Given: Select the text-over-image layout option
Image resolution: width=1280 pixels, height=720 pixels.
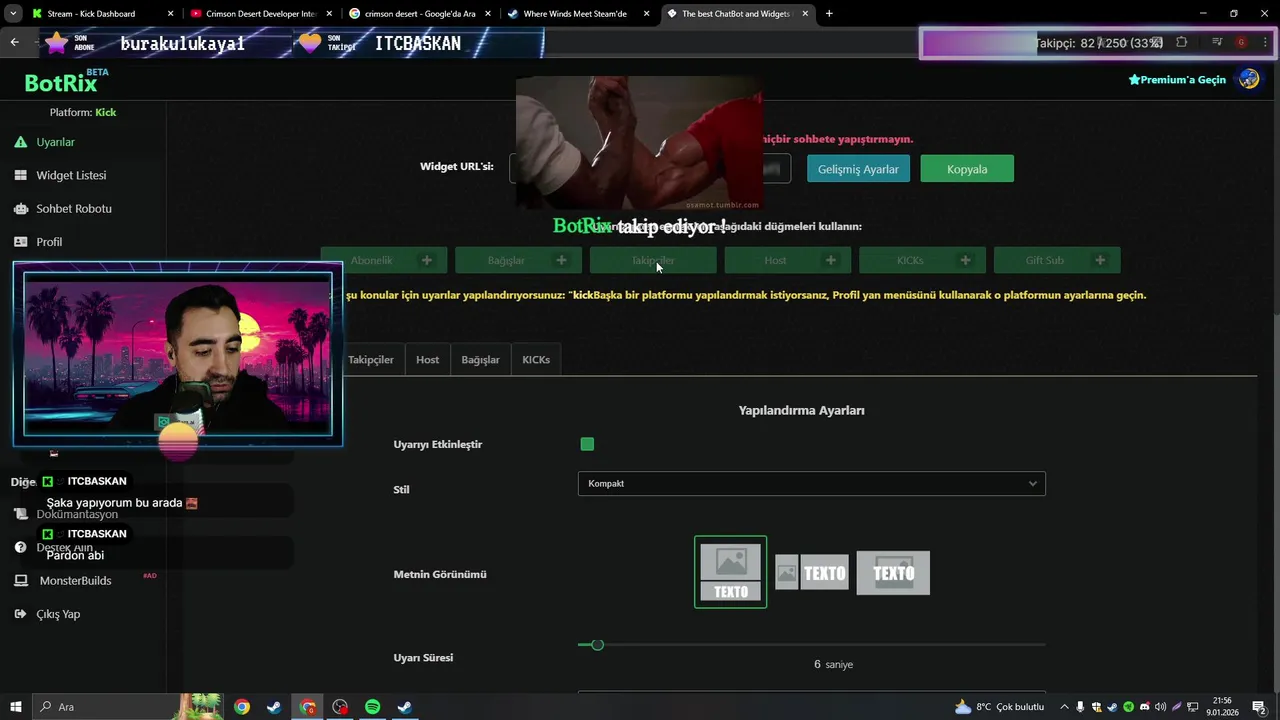Looking at the screenshot, I should 893,573.
